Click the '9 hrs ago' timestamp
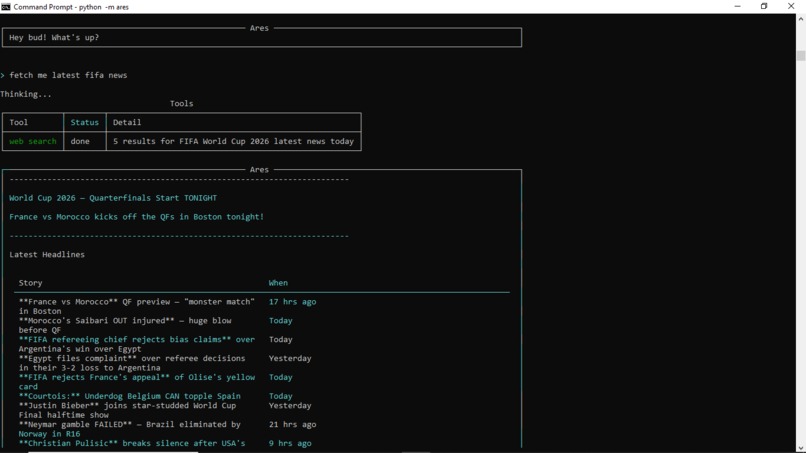806x453 pixels. (290, 443)
